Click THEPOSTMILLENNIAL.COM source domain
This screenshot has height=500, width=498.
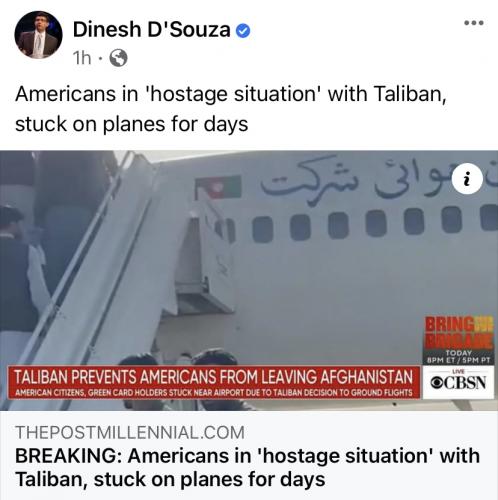point(130,432)
